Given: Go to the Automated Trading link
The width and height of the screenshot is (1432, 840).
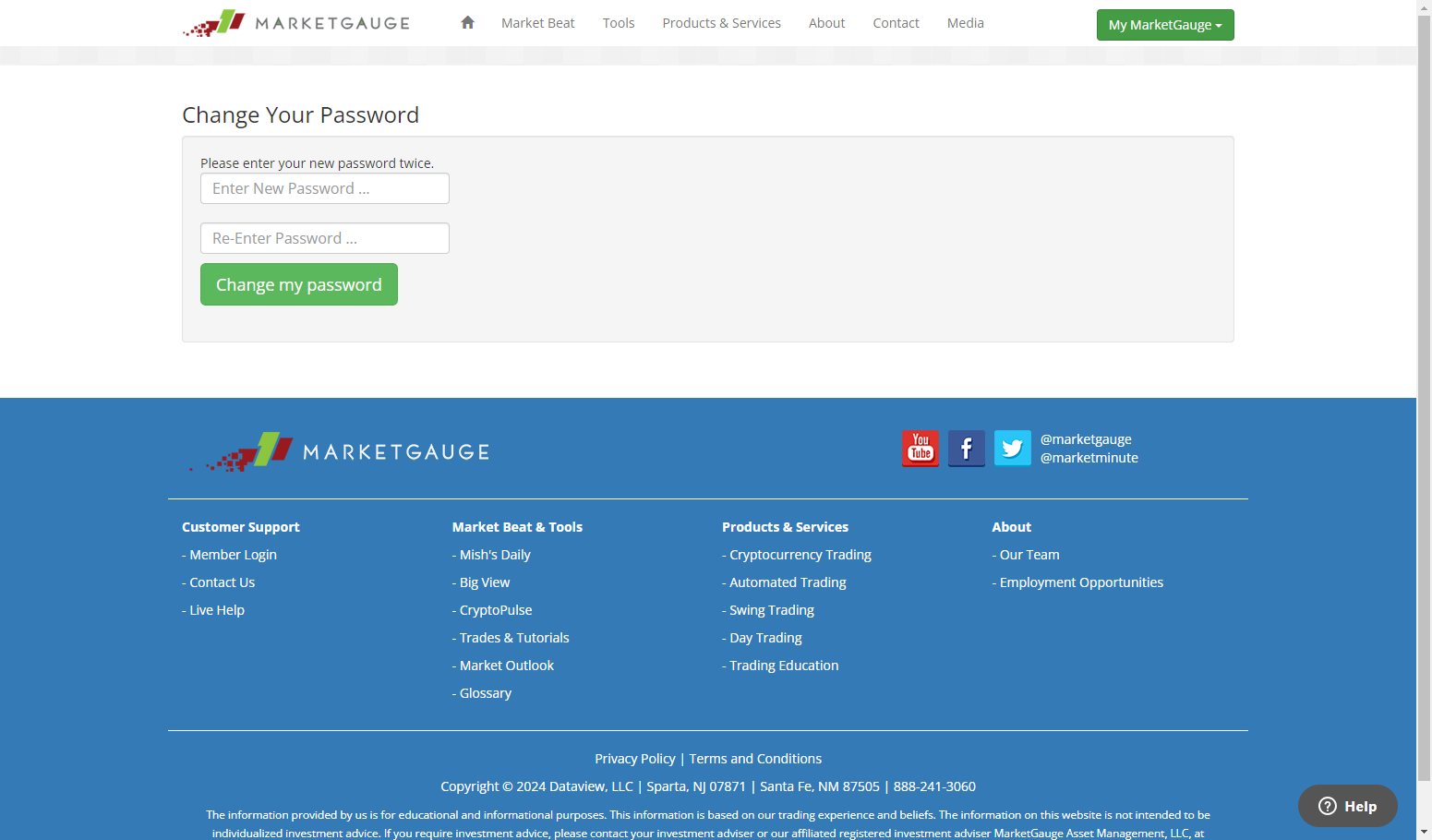Looking at the screenshot, I should 788,582.
